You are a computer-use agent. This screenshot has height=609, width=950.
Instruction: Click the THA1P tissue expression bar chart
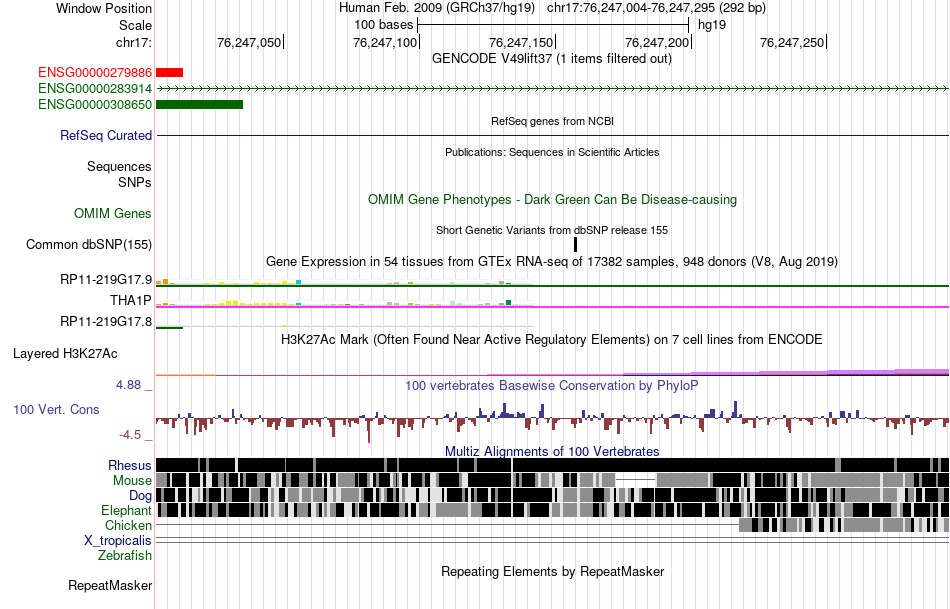345,302
